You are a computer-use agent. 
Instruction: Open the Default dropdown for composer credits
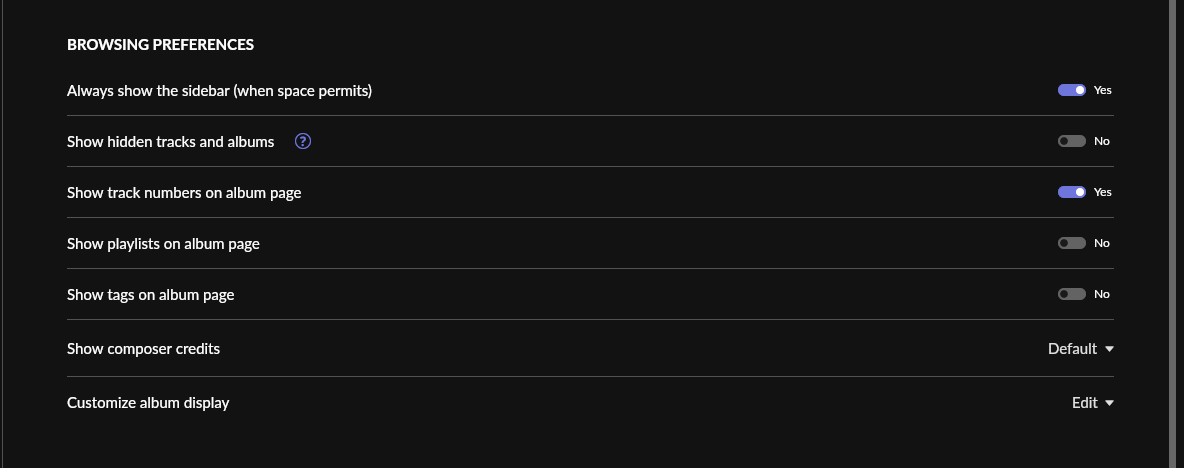tap(1081, 349)
